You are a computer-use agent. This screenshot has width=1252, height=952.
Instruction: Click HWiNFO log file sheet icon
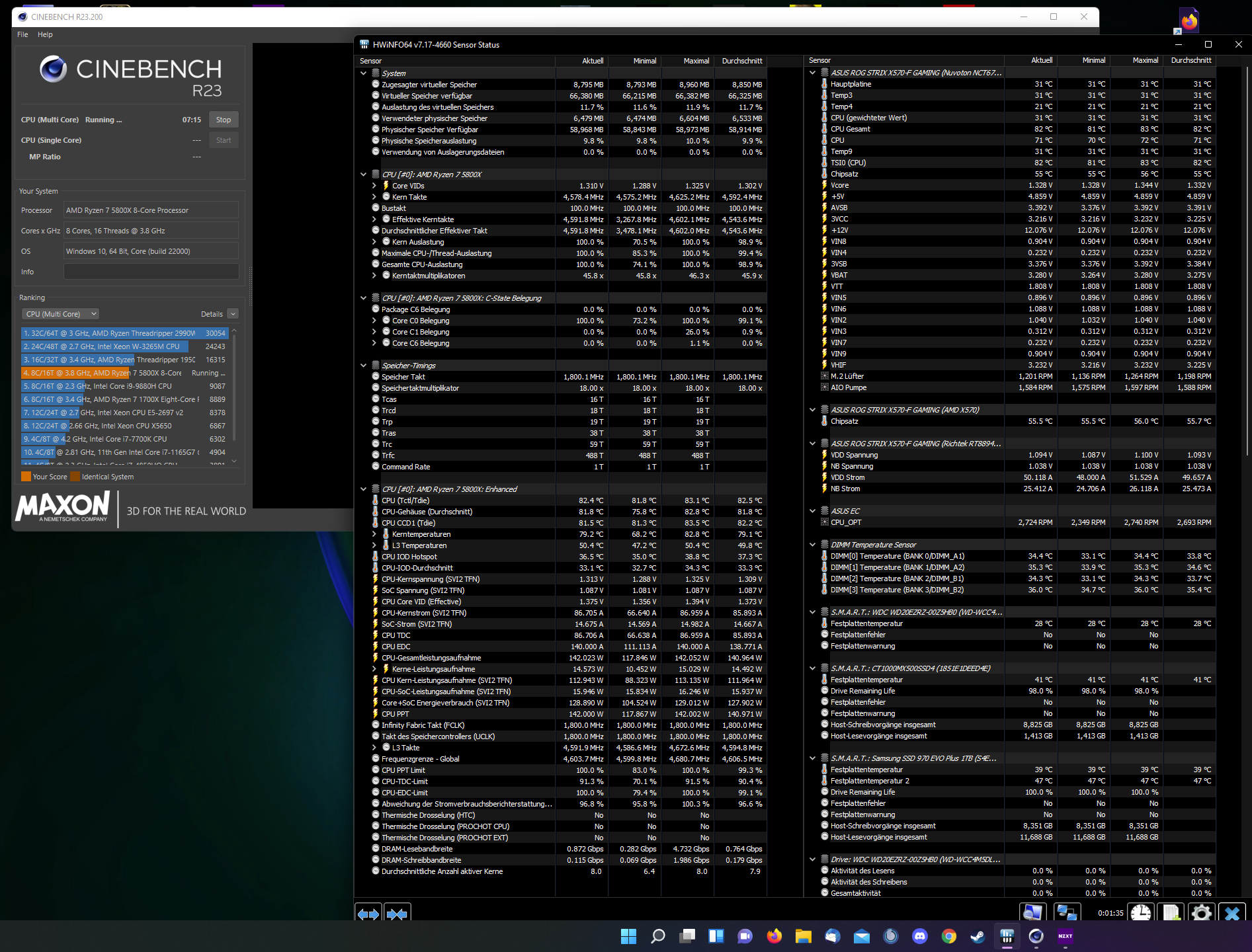click(x=1171, y=913)
